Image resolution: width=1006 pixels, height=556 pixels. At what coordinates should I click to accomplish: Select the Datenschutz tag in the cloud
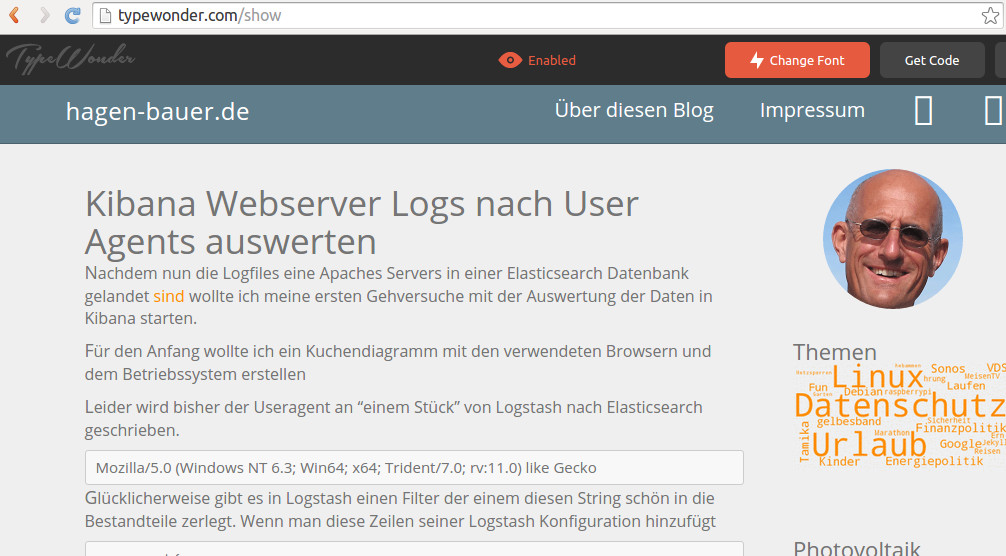(x=898, y=406)
